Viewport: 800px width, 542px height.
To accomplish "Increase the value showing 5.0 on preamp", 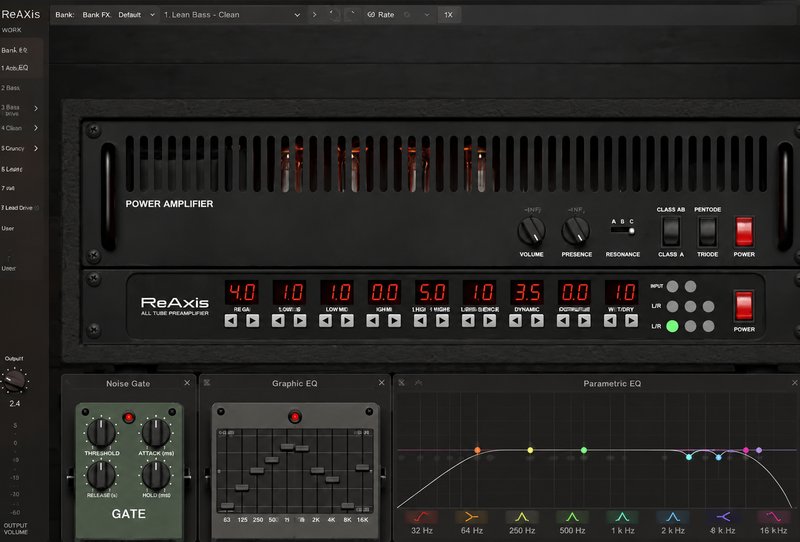I will coord(442,321).
